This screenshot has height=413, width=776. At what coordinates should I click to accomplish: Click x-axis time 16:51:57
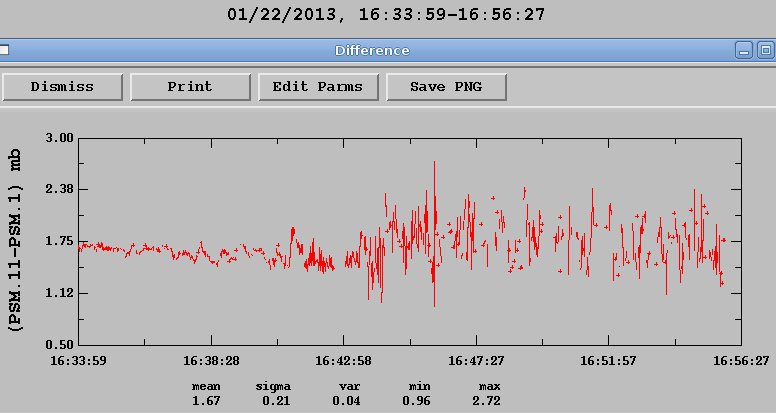tap(608, 361)
